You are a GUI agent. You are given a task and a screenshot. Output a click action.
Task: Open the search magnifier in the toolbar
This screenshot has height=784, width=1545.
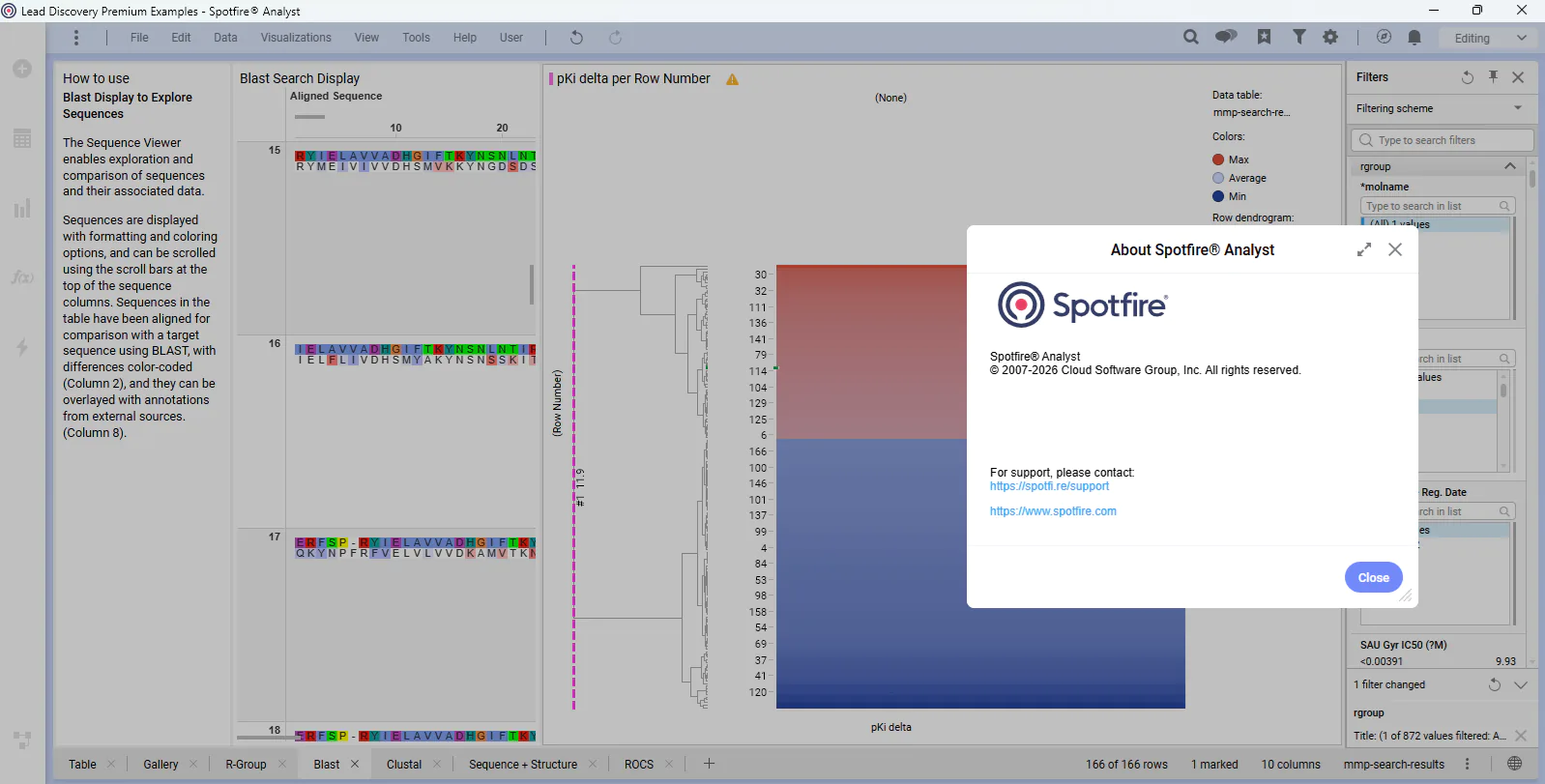point(1191,37)
